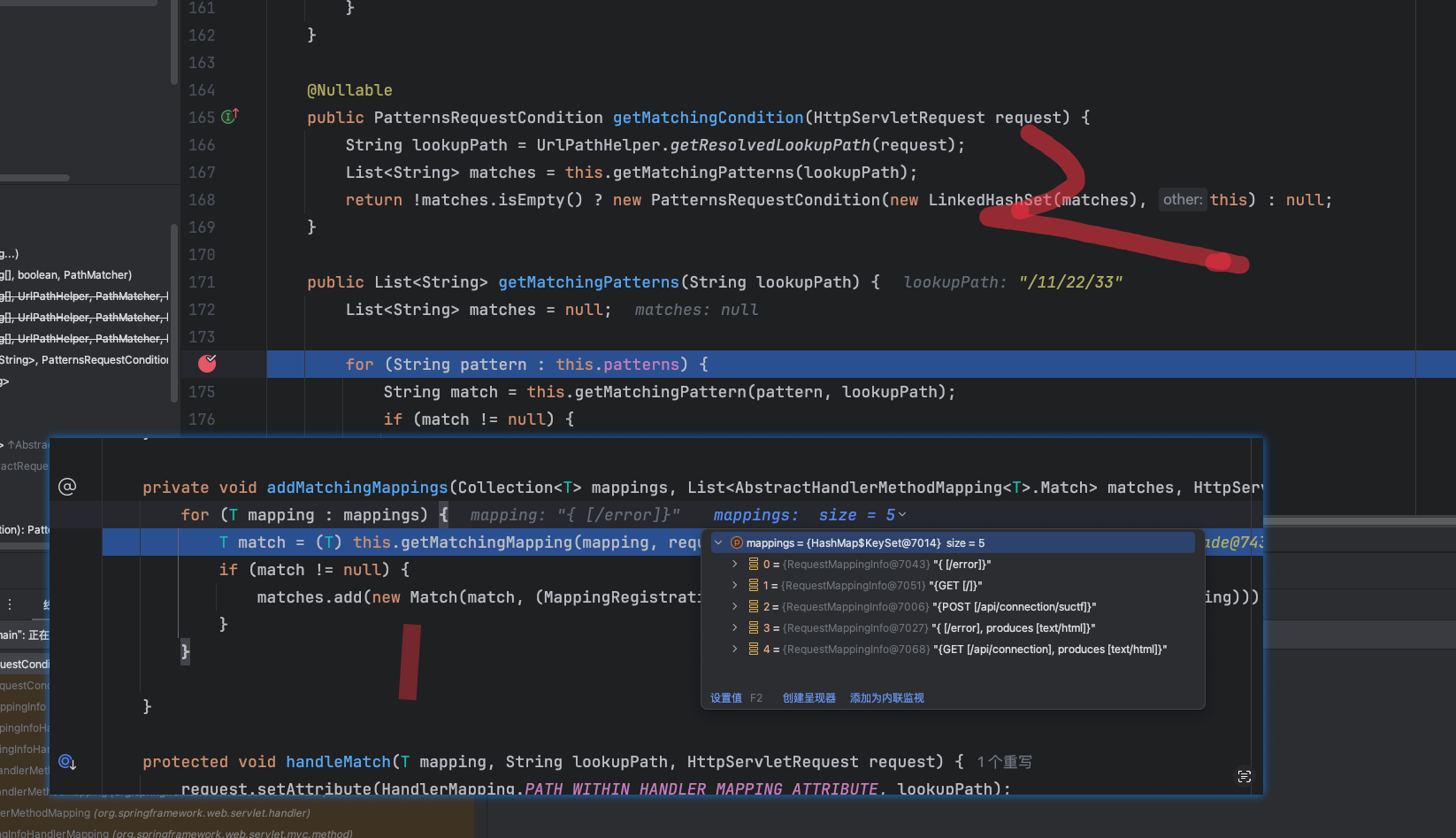1456x838 pixels.
Task: Click the list icon of element 4
Action: pyautogui.click(x=754, y=650)
